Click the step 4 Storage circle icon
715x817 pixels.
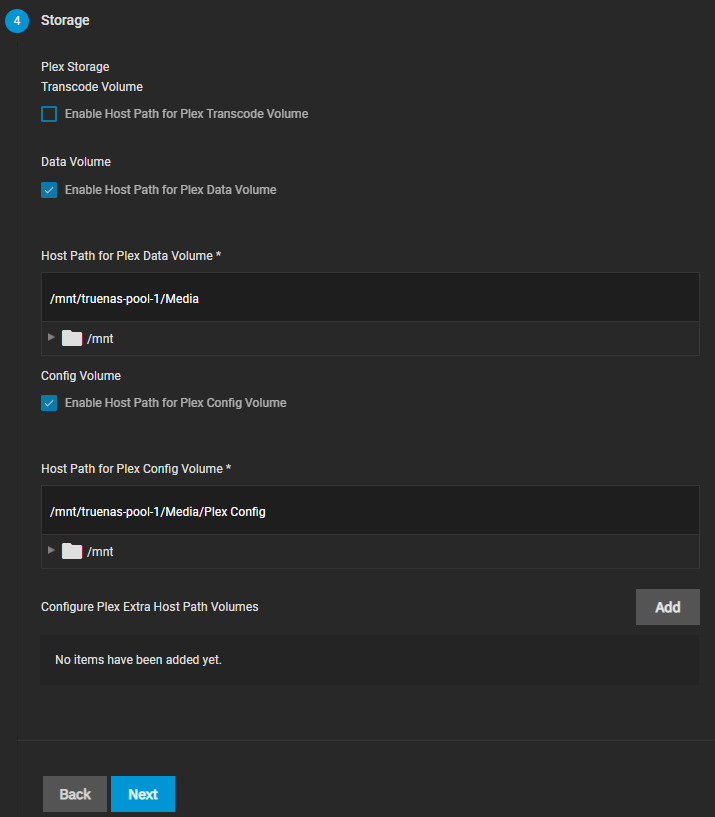click(x=17, y=21)
